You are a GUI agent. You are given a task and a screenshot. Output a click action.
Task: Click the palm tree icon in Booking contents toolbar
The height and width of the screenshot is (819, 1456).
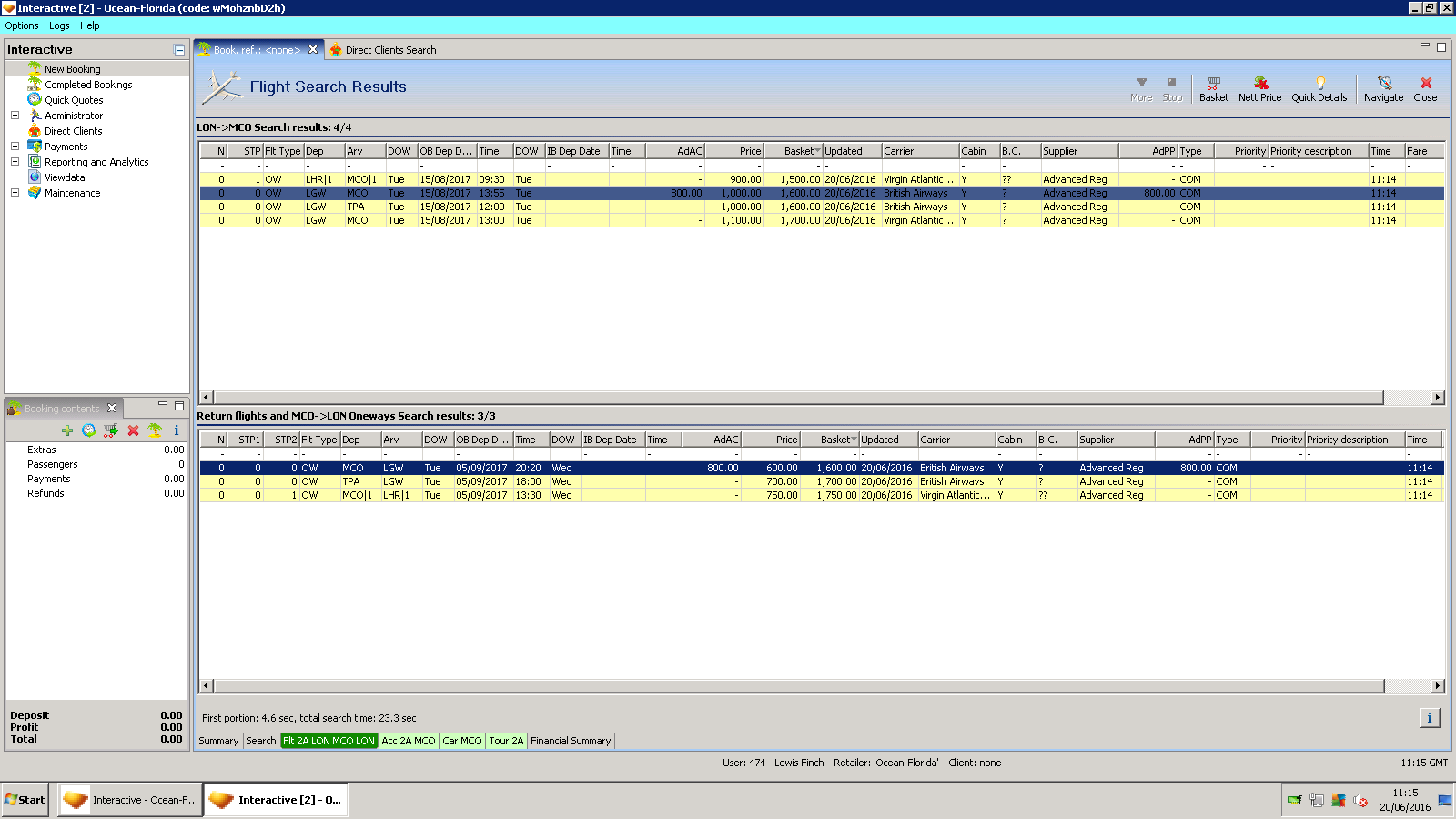tap(155, 430)
